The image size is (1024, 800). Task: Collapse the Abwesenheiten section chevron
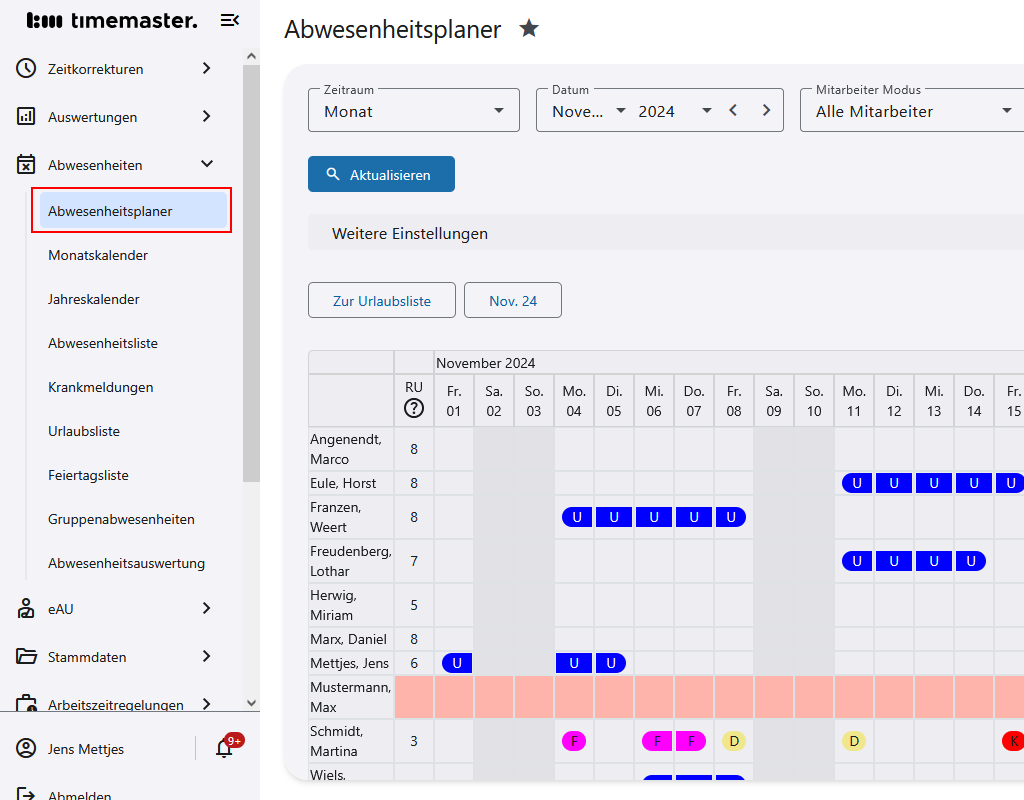pyautogui.click(x=207, y=163)
